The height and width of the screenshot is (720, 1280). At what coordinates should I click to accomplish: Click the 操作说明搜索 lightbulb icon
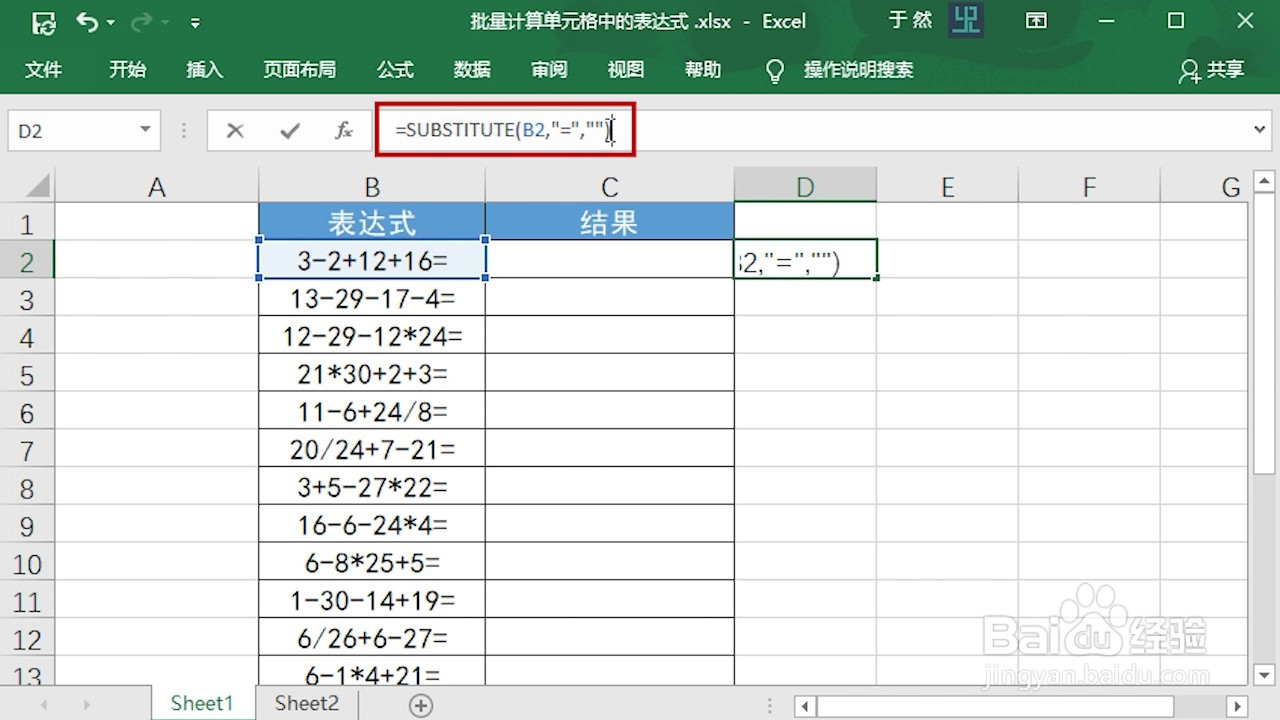point(775,70)
